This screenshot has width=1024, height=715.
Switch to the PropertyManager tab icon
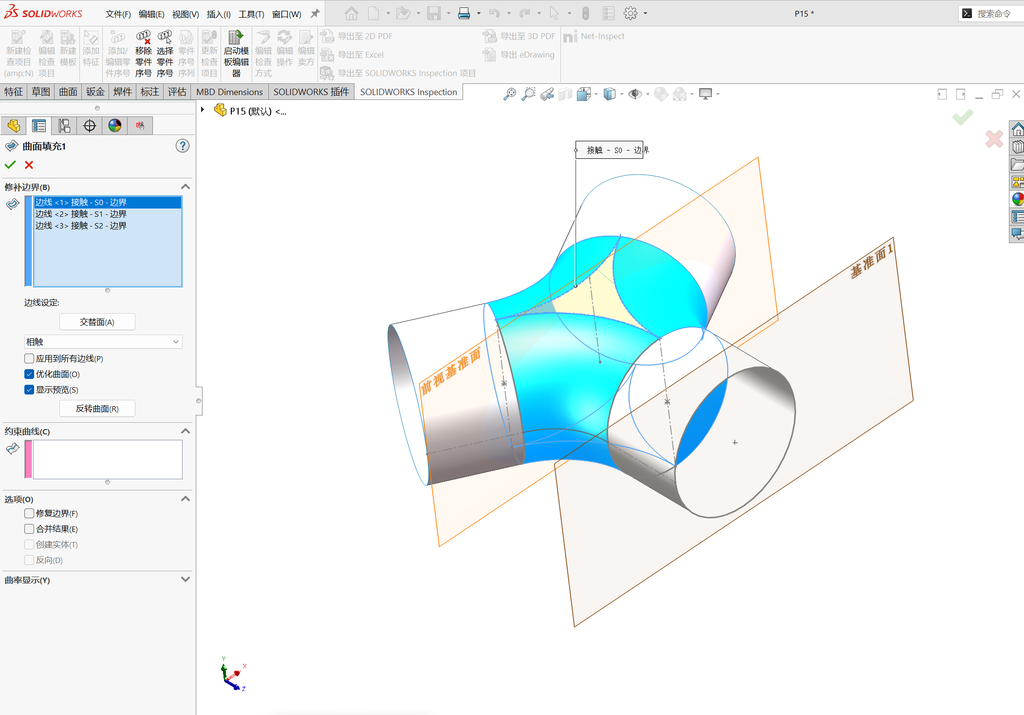click(x=39, y=125)
